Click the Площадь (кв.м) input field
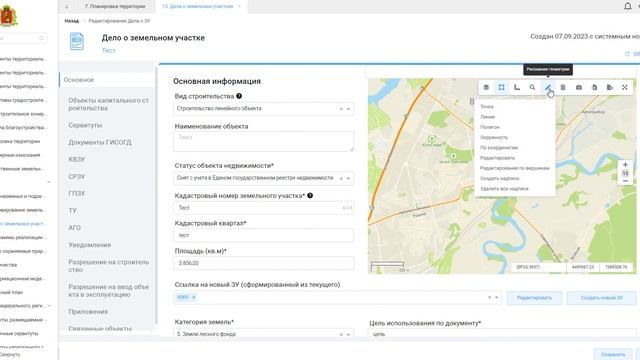This screenshot has width=640, height=360. [263, 263]
